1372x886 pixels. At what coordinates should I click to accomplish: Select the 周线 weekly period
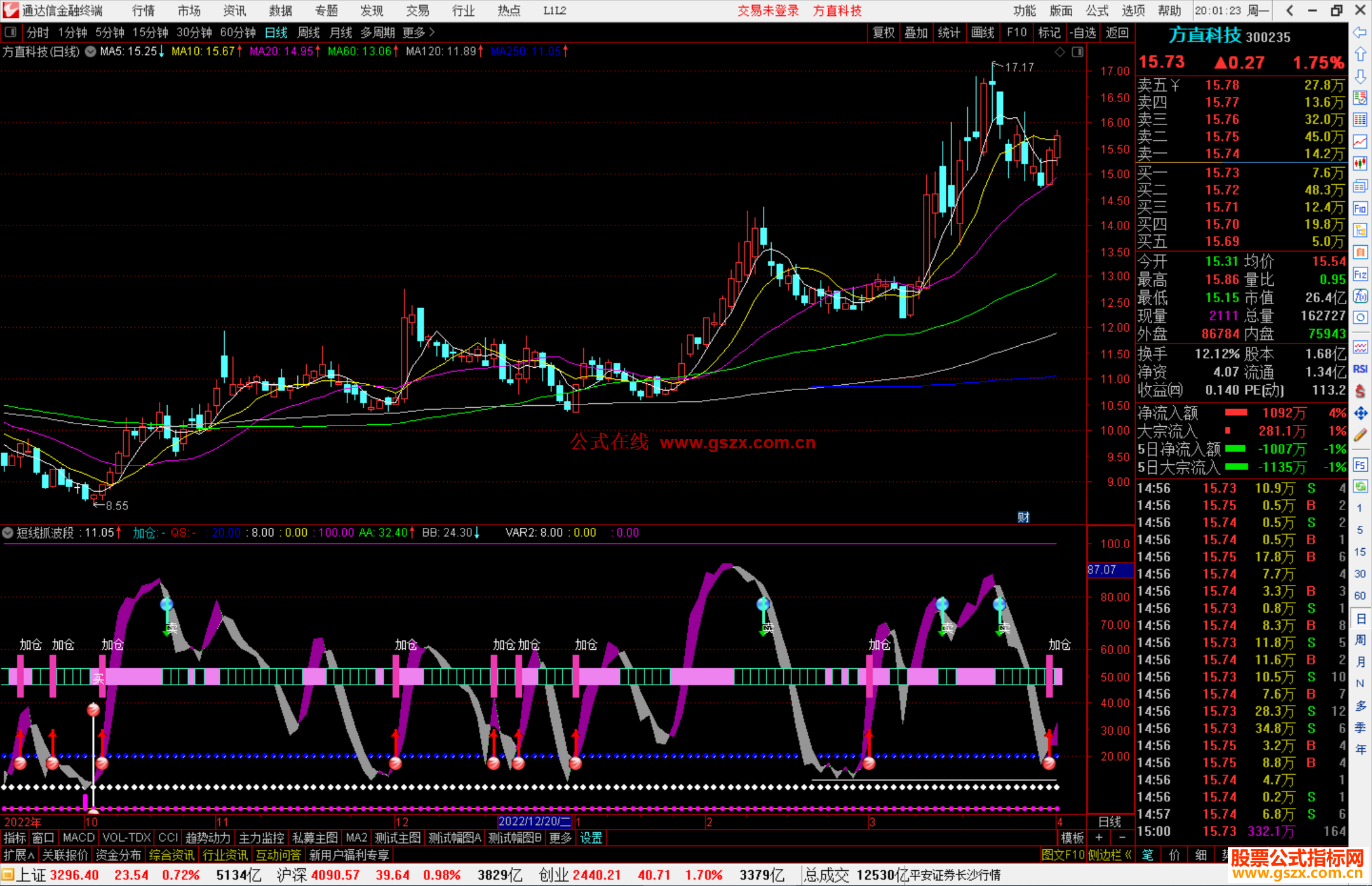pos(309,32)
